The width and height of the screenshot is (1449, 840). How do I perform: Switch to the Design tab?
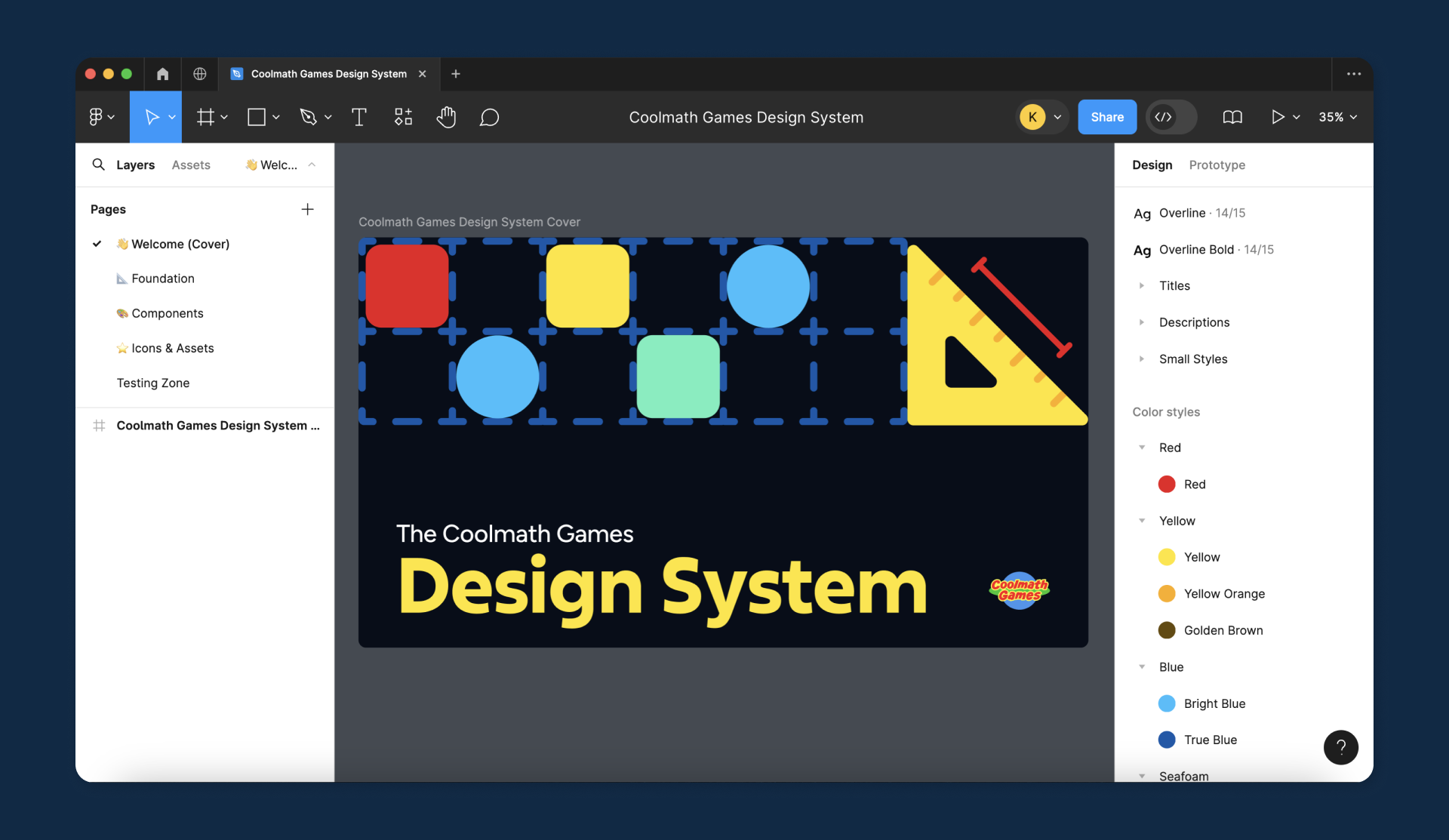click(1152, 165)
